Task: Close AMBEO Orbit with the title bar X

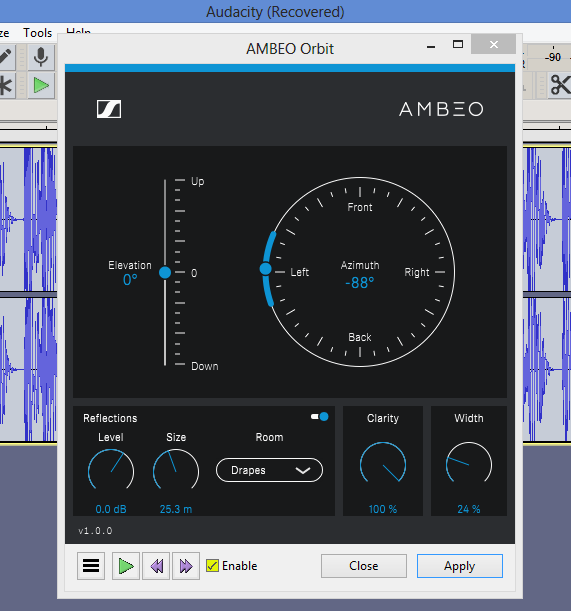Action: 494,44
